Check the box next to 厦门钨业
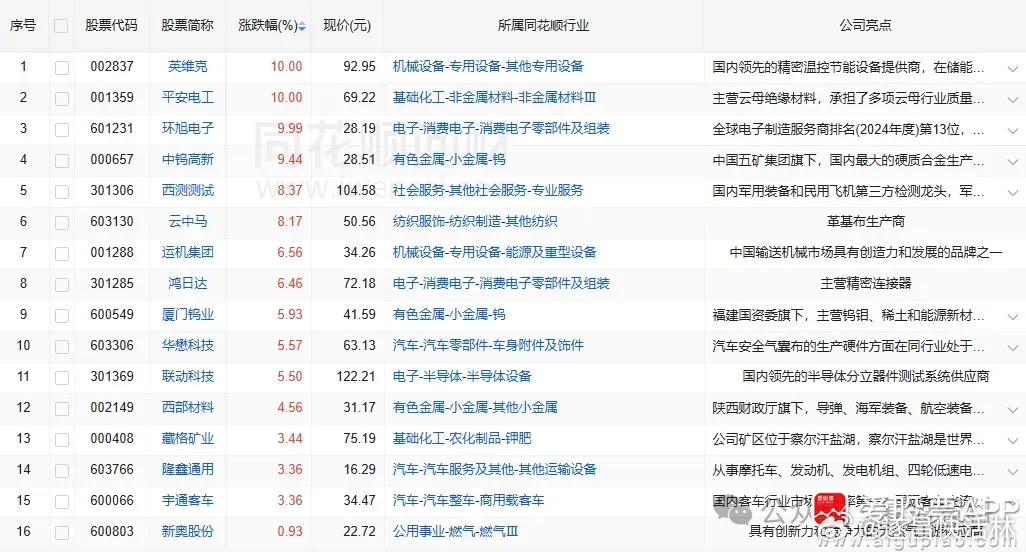The image size is (1026, 552). click(62, 315)
